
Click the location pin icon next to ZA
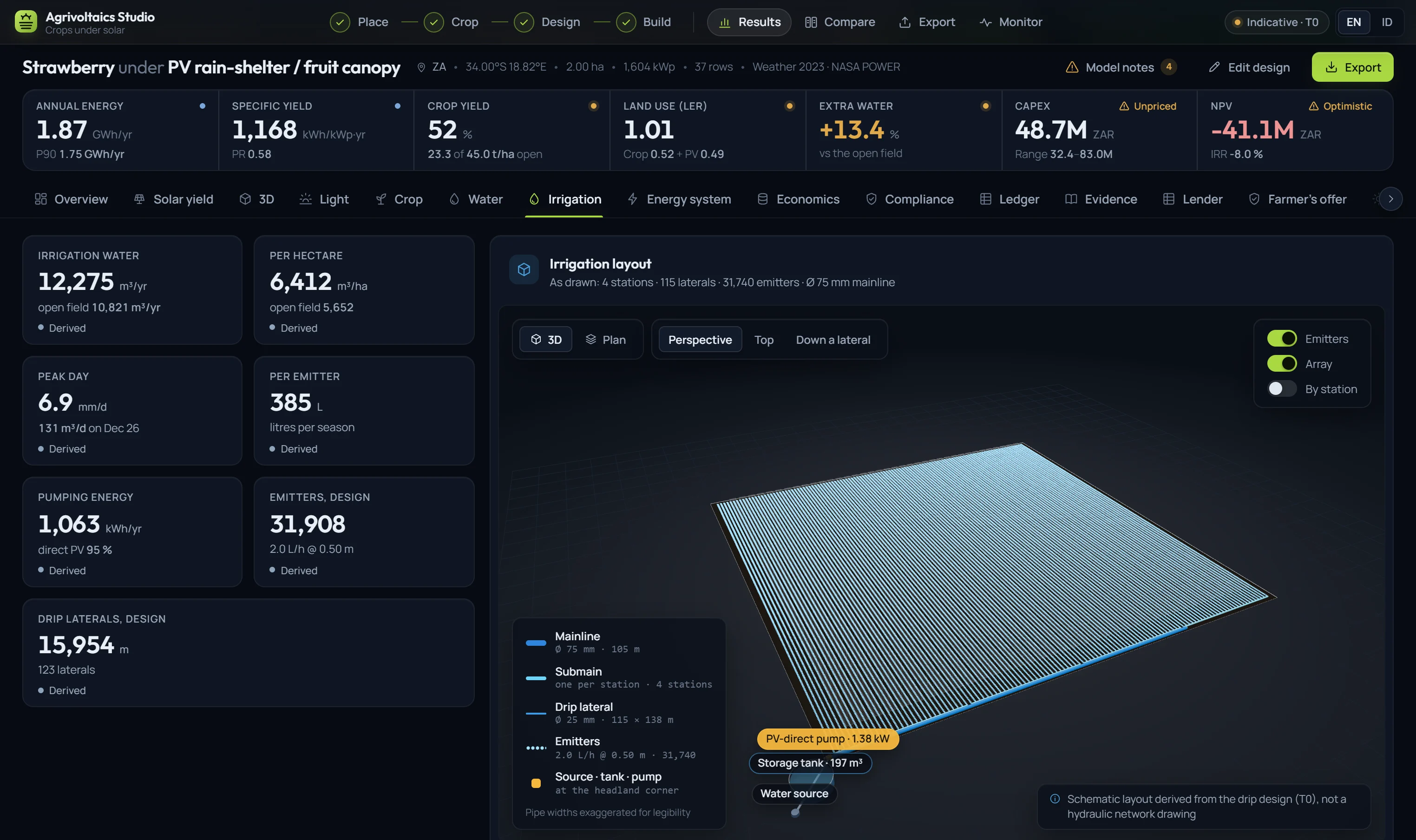[421, 67]
